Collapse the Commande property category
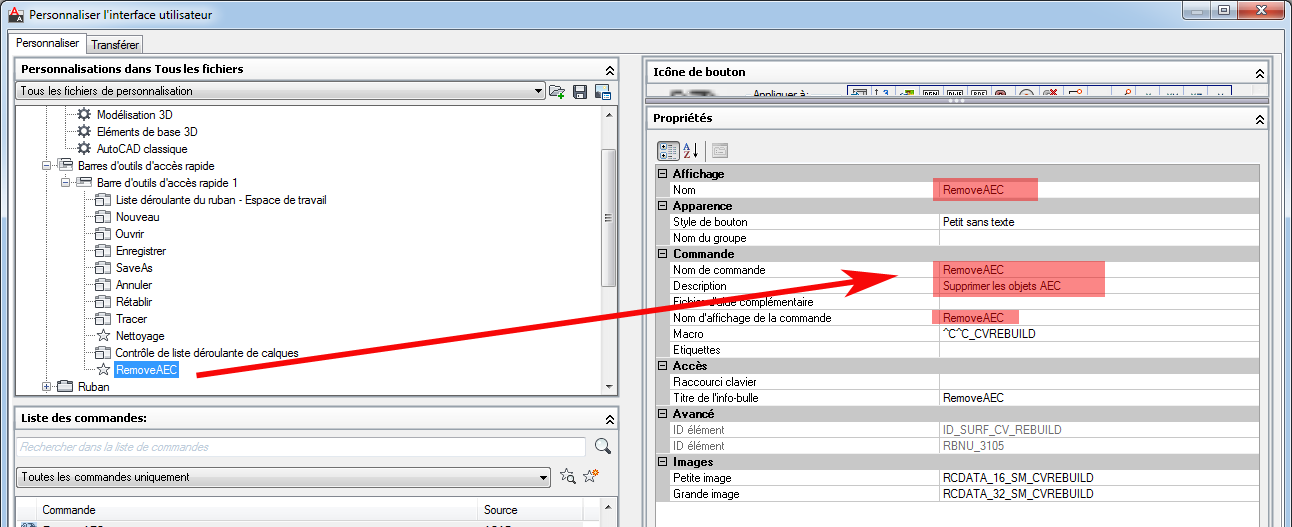Screen dimensions: 1292x527 point(662,254)
